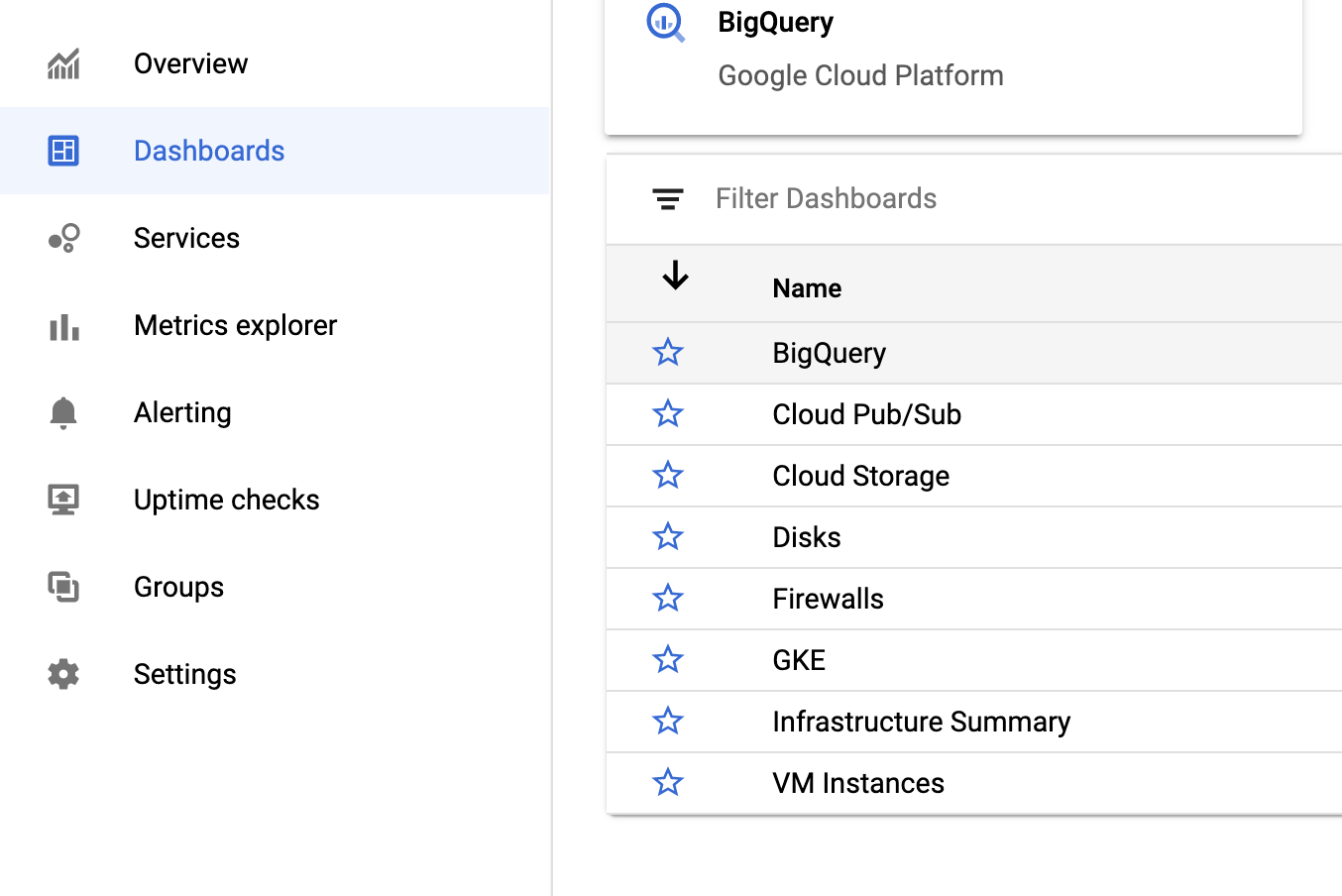Click the sort-direction down arrow
Image resolution: width=1342 pixels, height=896 pixels.
[x=676, y=275]
